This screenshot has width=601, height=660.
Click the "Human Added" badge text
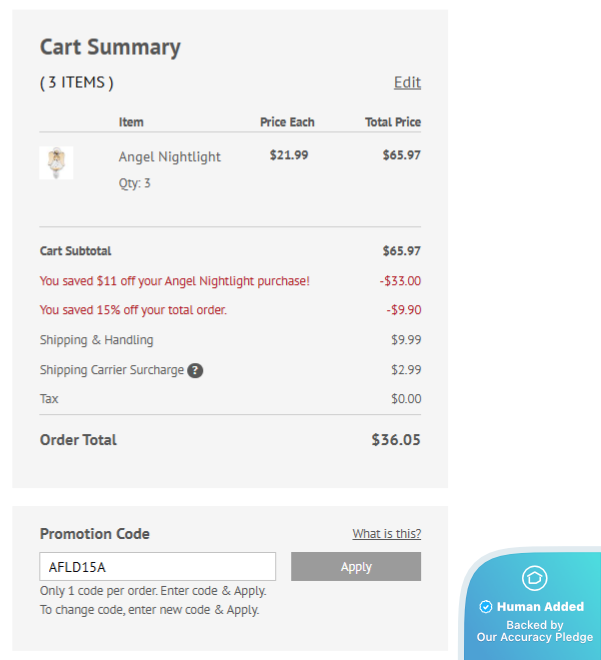pyautogui.click(x=540, y=606)
